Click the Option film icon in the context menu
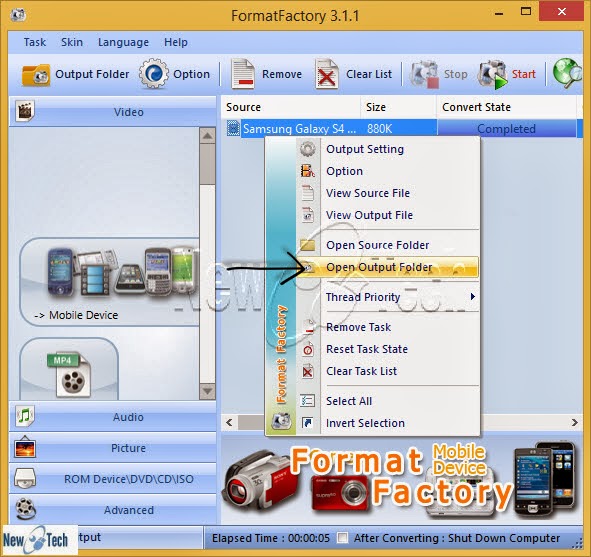Screen dimensions: 591x557 308,171
